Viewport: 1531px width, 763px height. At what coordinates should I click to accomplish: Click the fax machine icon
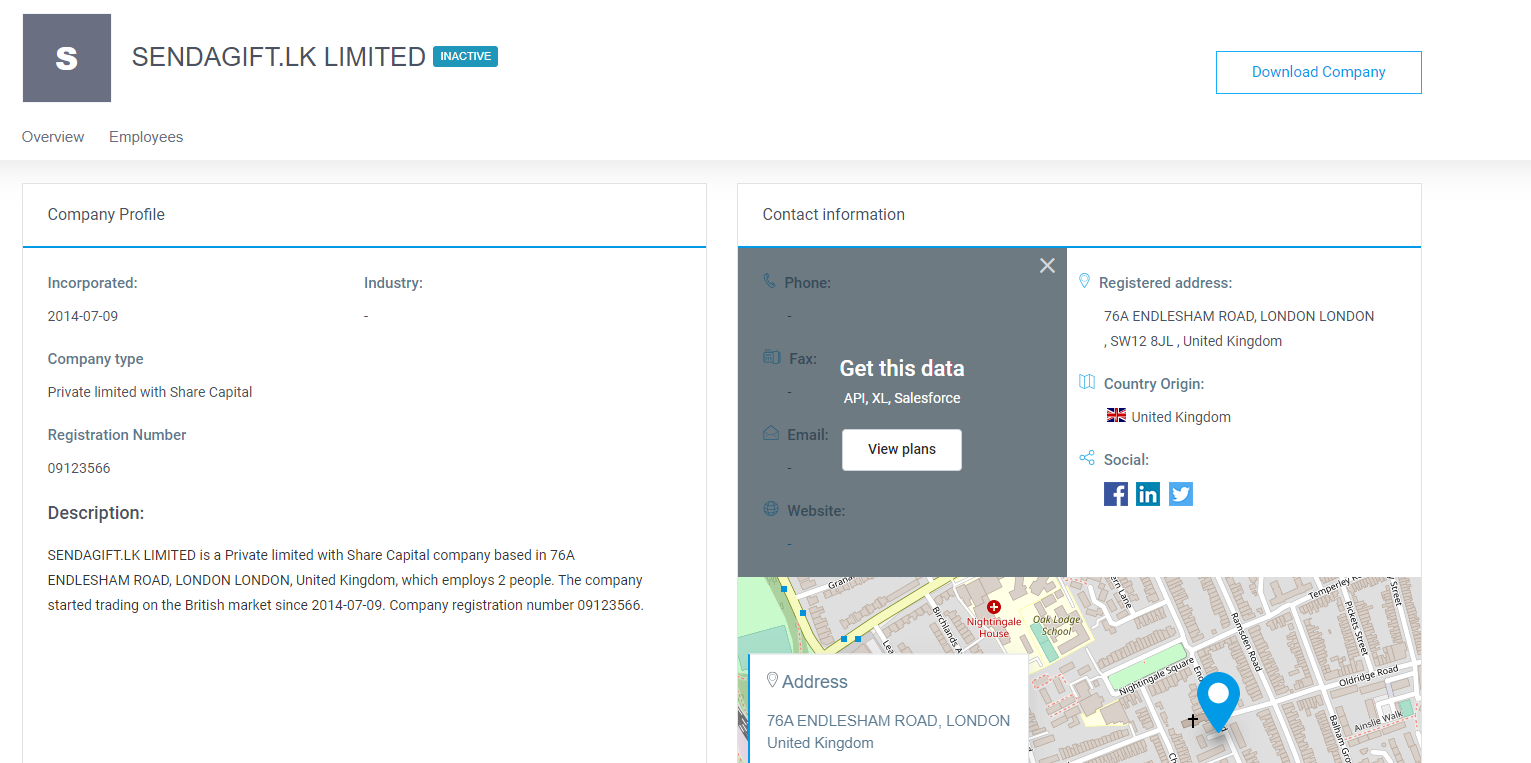click(x=771, y=357)
